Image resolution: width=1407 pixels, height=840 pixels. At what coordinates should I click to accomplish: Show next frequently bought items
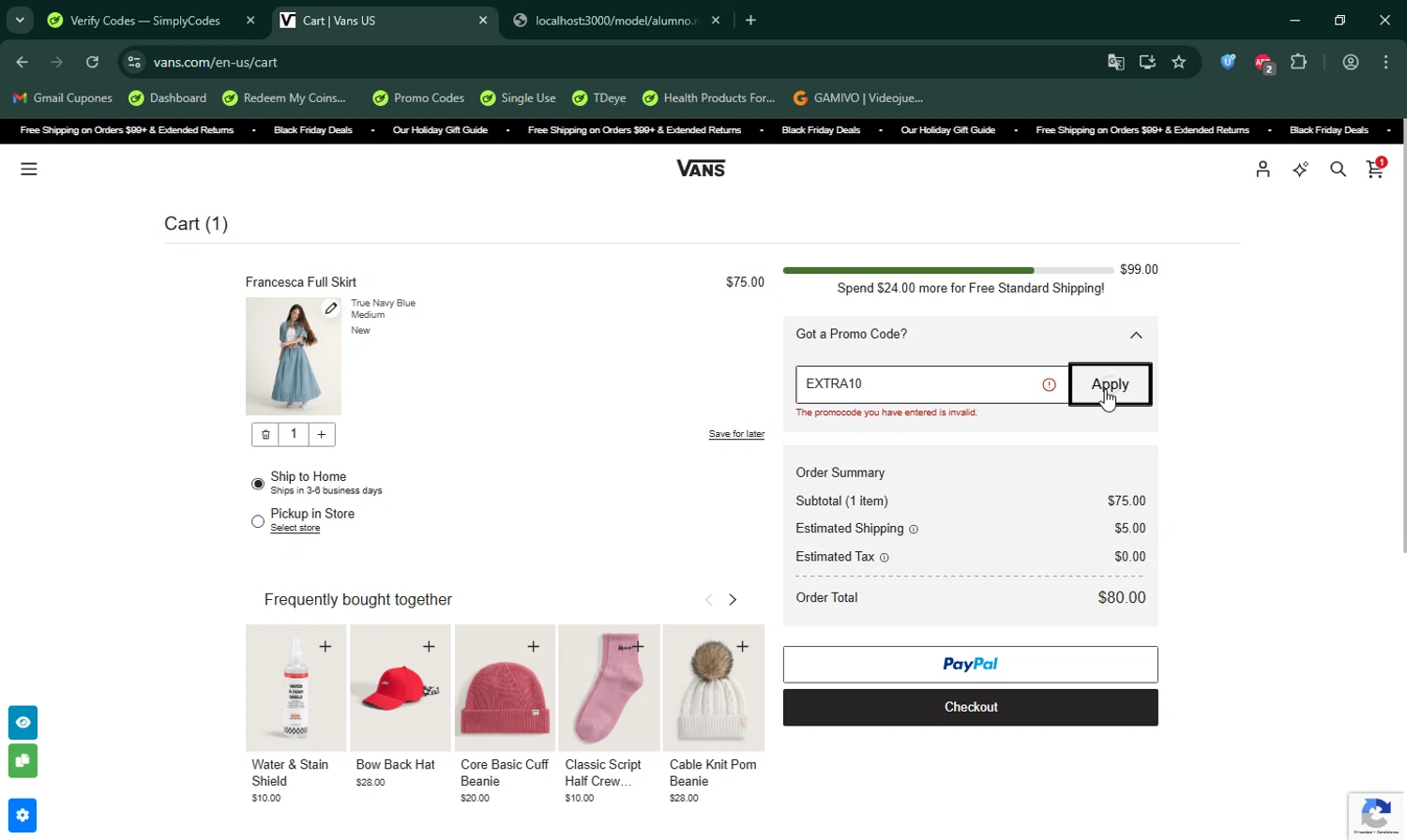click(733, 600)
